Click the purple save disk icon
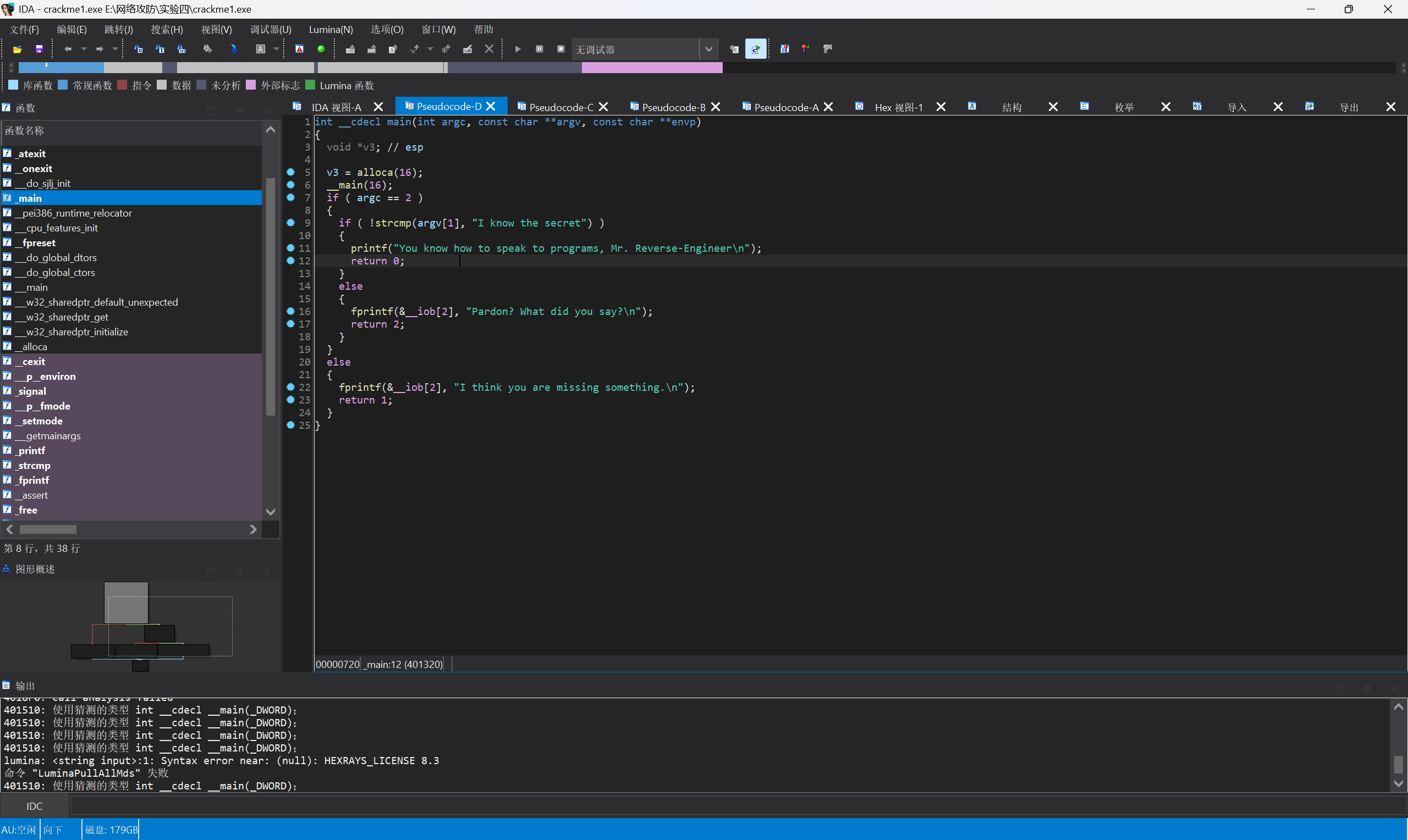The width and height of the screenshot is (1408, 840). click(x=39, y=49)
